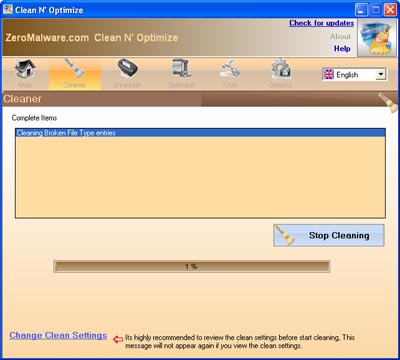Open the Options gear icon
Viewport: 400px width, 360px height.
click(x=280, y=69)
